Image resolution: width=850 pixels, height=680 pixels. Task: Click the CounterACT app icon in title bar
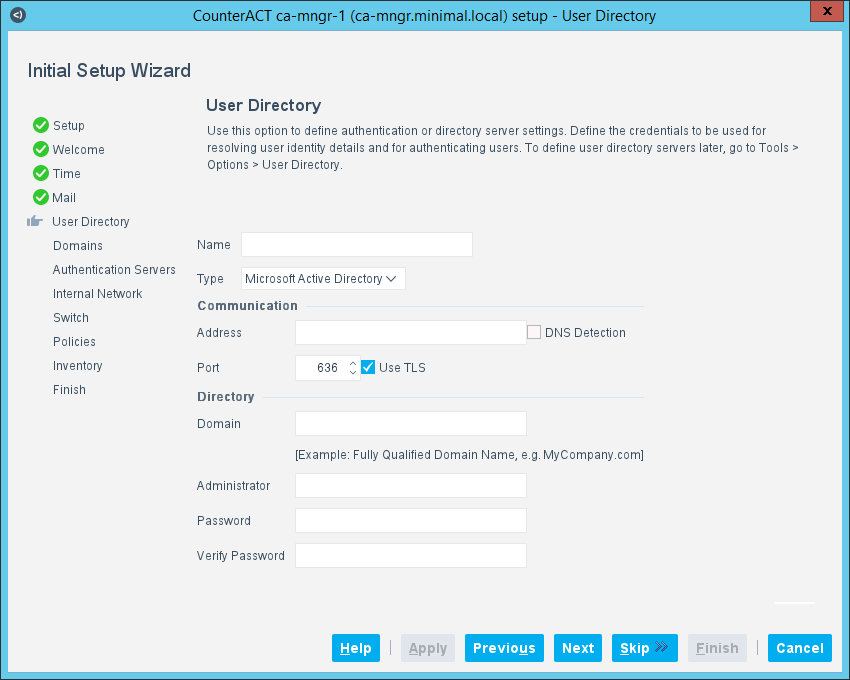(18, 15)
